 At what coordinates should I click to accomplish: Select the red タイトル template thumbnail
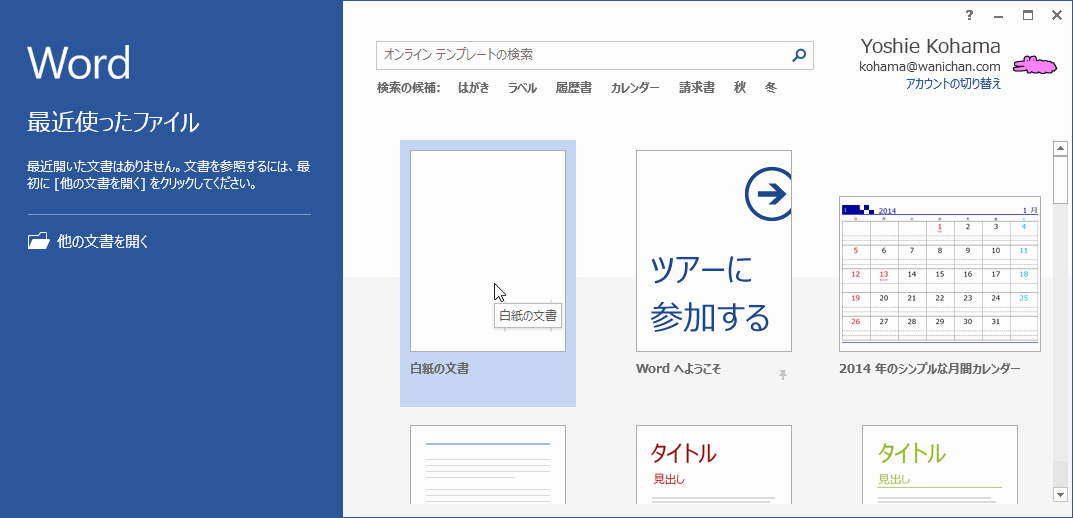point(714,465)
